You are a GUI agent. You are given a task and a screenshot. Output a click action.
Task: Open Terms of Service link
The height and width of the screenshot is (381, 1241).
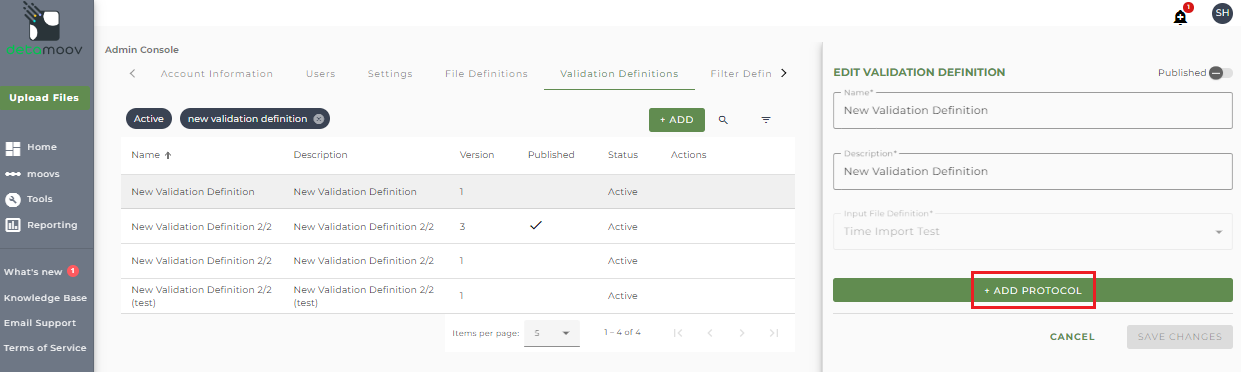45,348
